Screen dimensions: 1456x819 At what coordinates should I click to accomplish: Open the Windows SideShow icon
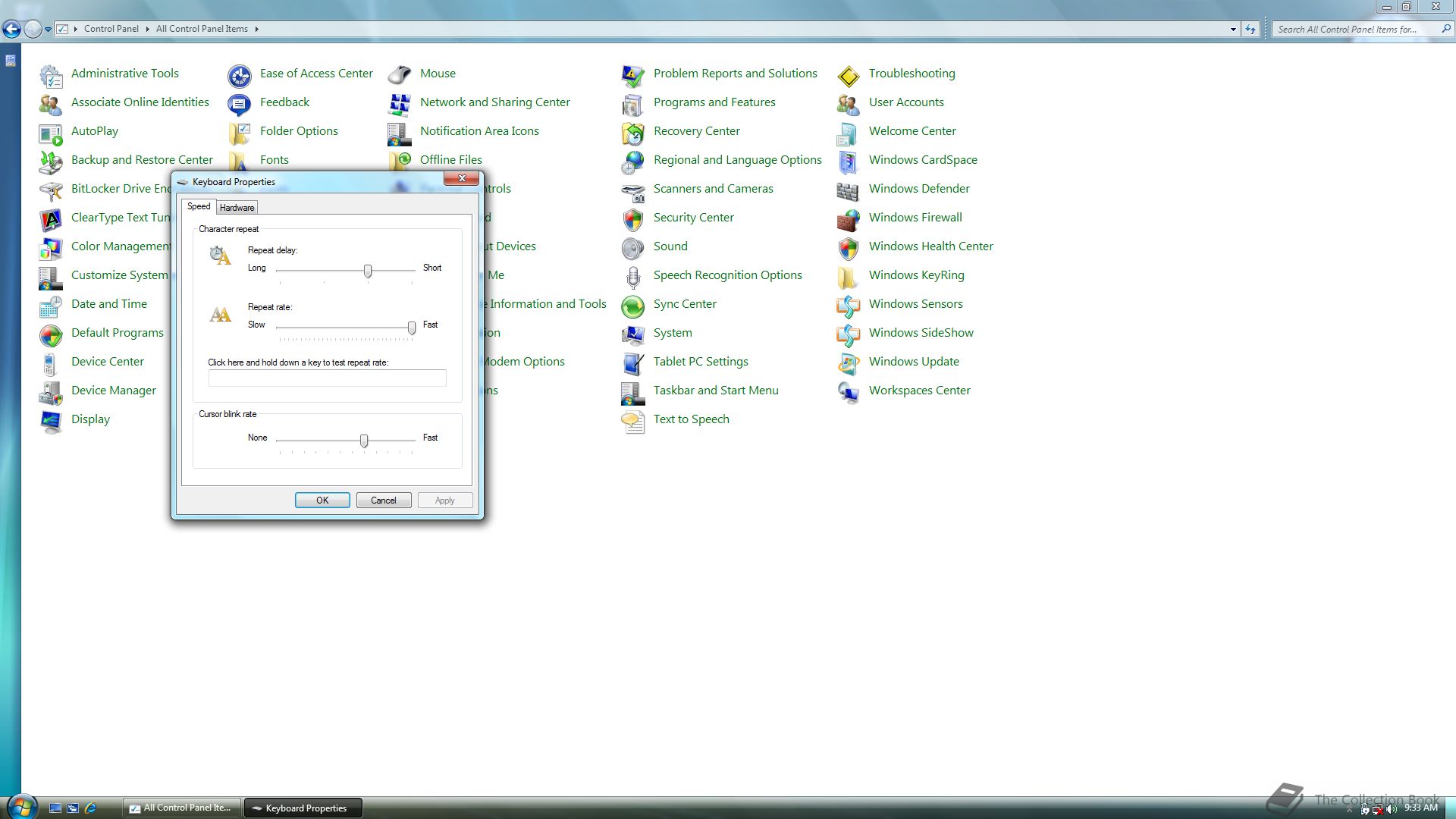click(849, 334)
